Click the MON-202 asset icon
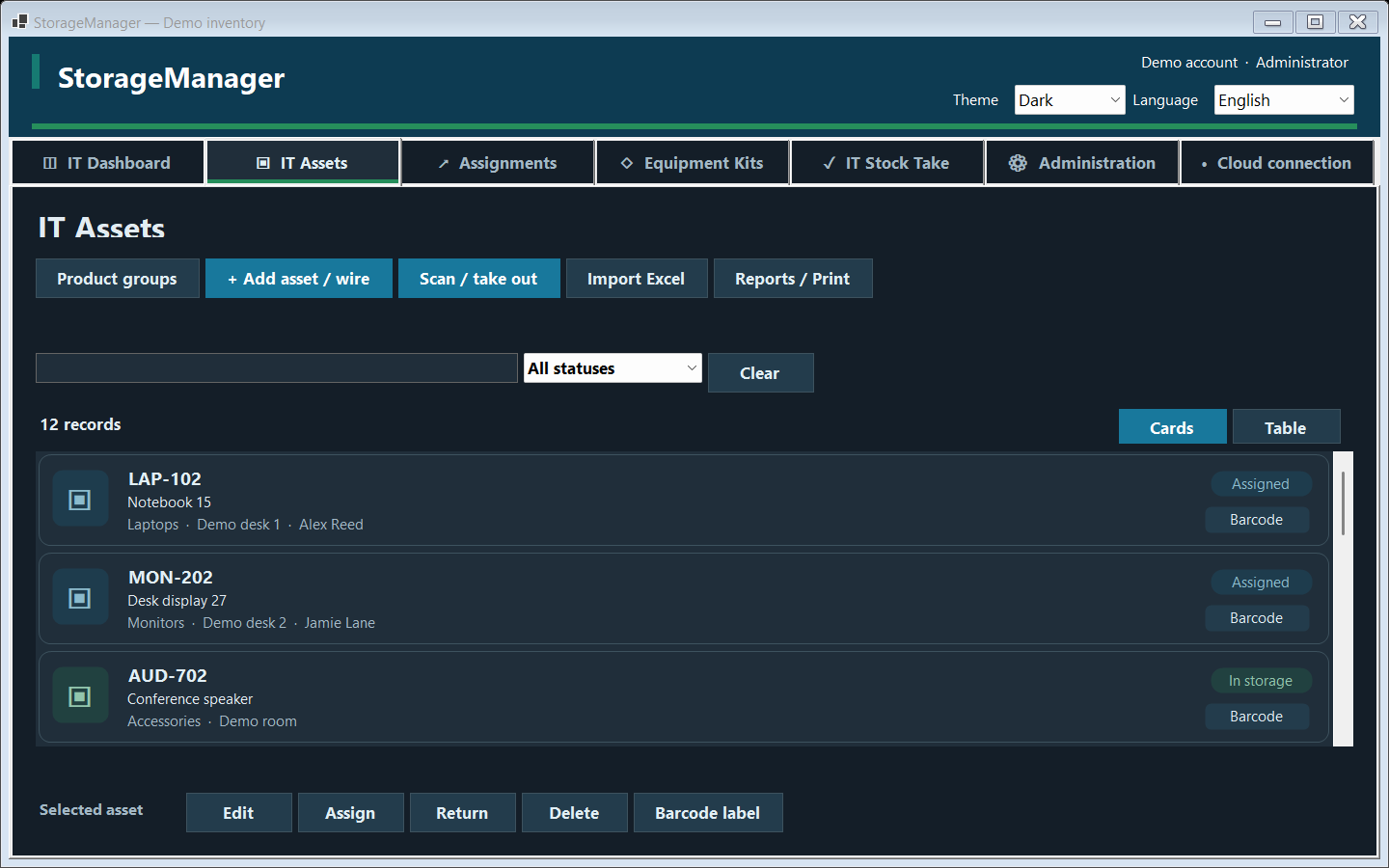 (80, 598)
